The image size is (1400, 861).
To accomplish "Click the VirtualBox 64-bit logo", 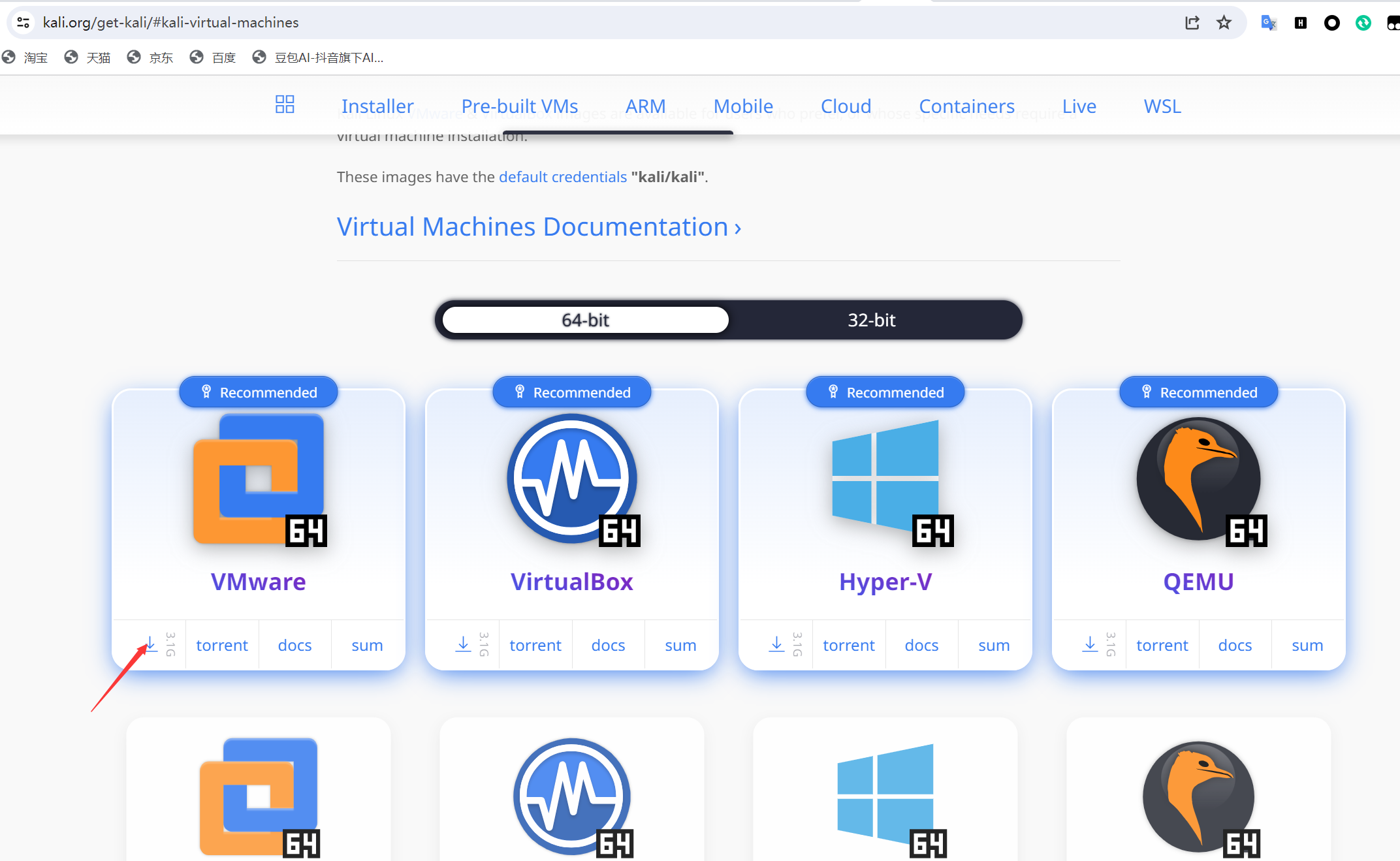I will (x=573, y=480).
